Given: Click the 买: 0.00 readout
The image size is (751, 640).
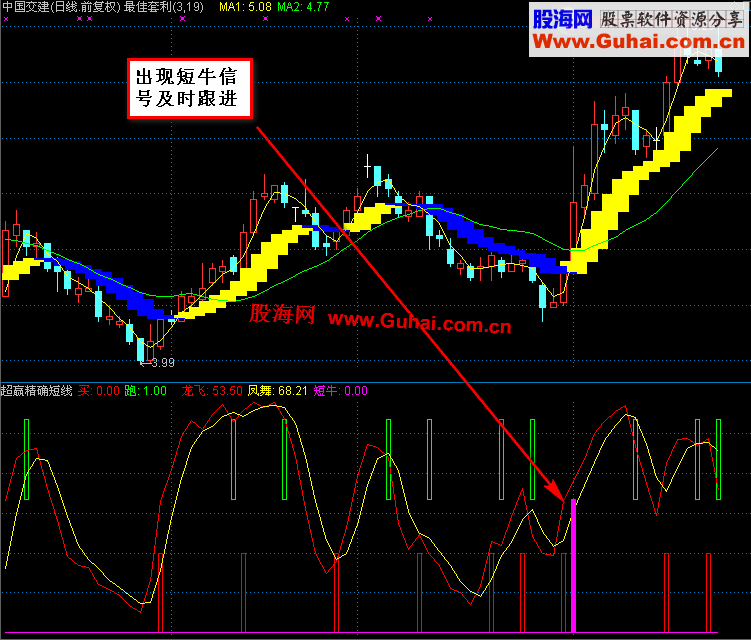Looking at the screenshot, I should coord(99,391).
